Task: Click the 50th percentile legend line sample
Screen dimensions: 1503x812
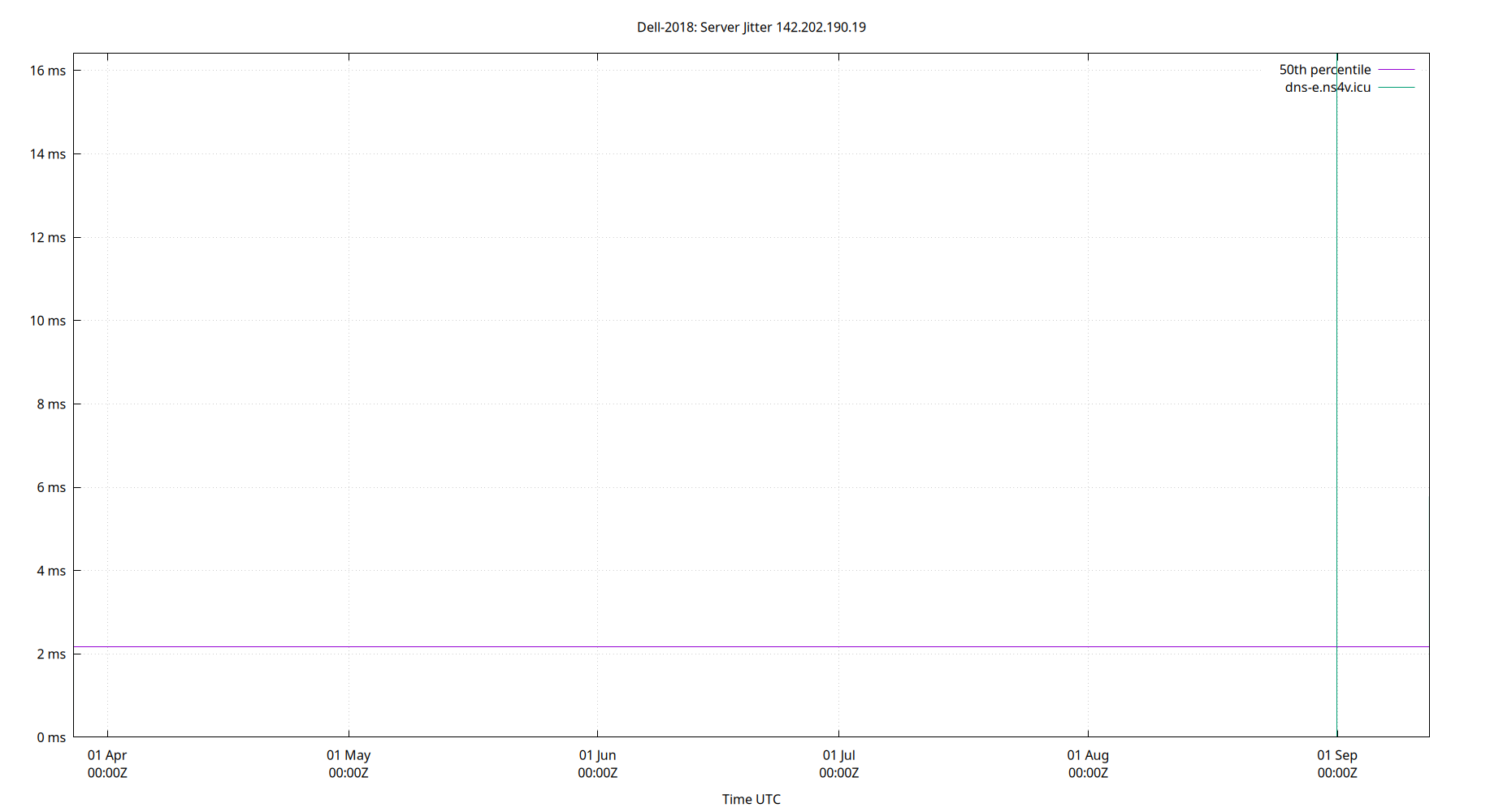Action: point(1396,70)
